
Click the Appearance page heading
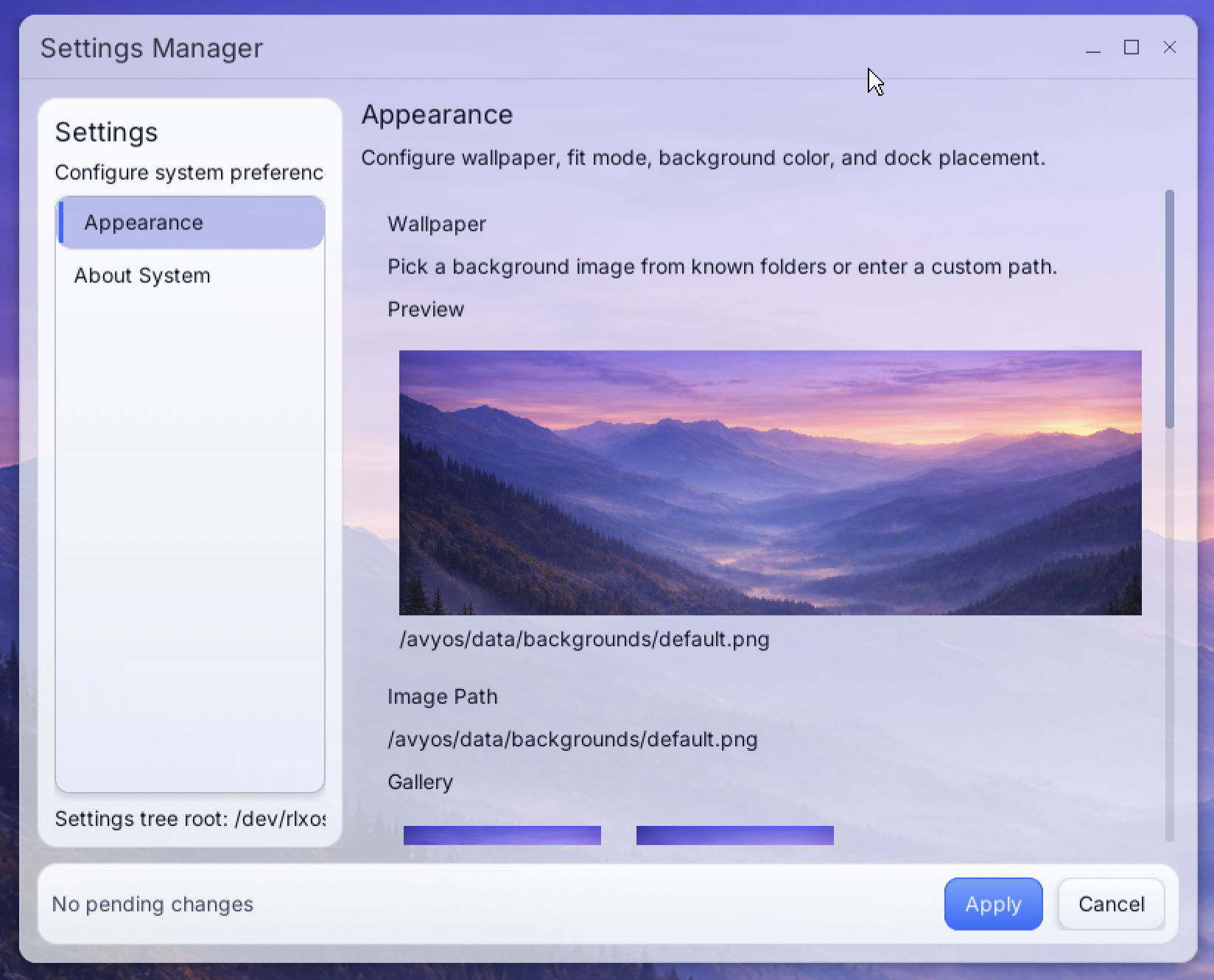[437, 115]
